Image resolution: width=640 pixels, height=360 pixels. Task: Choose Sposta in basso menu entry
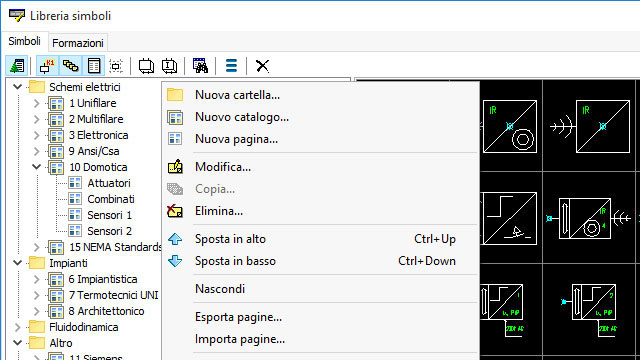coord(320,261)
